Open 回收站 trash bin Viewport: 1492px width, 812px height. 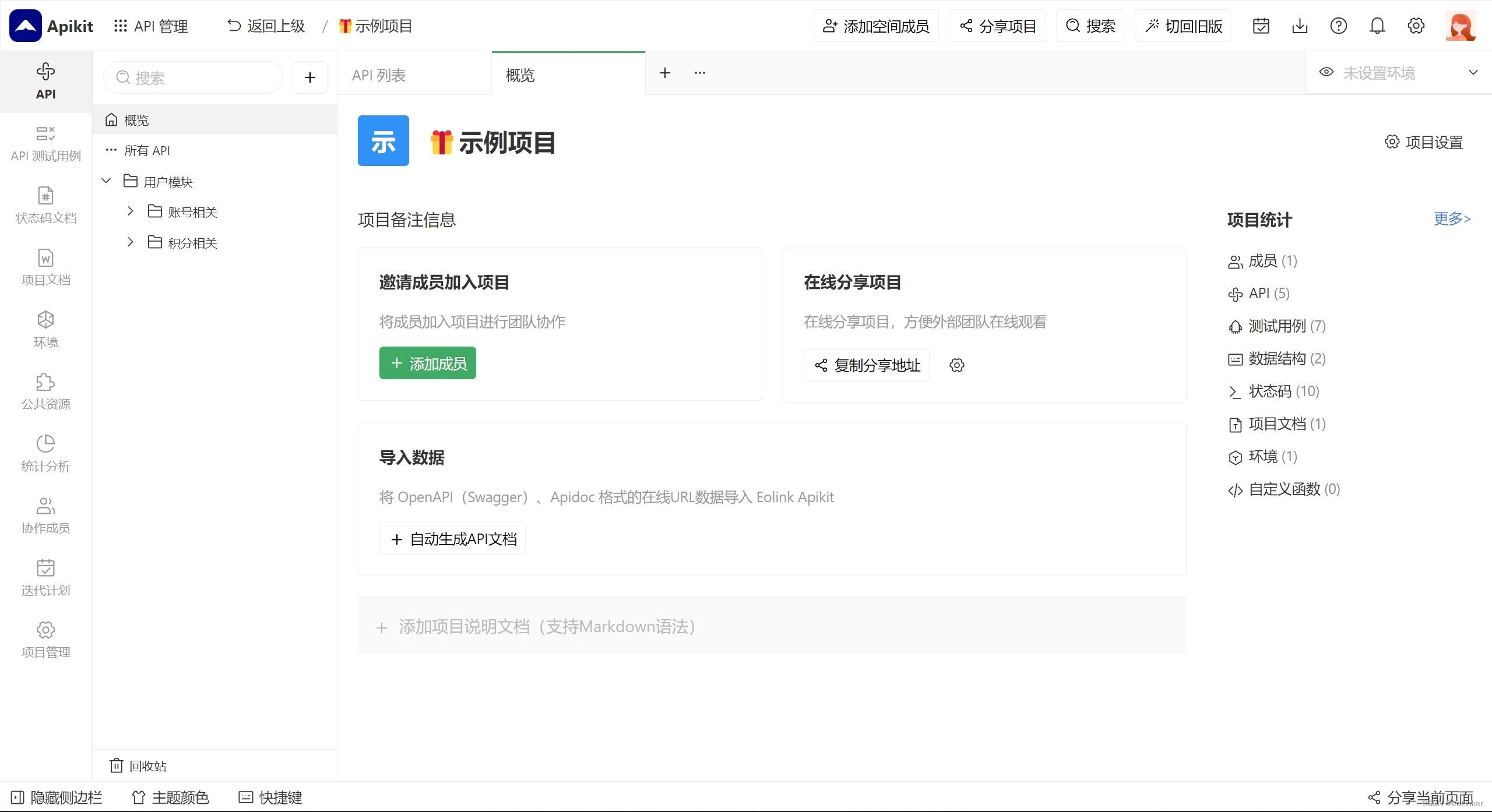pos(139,765)
